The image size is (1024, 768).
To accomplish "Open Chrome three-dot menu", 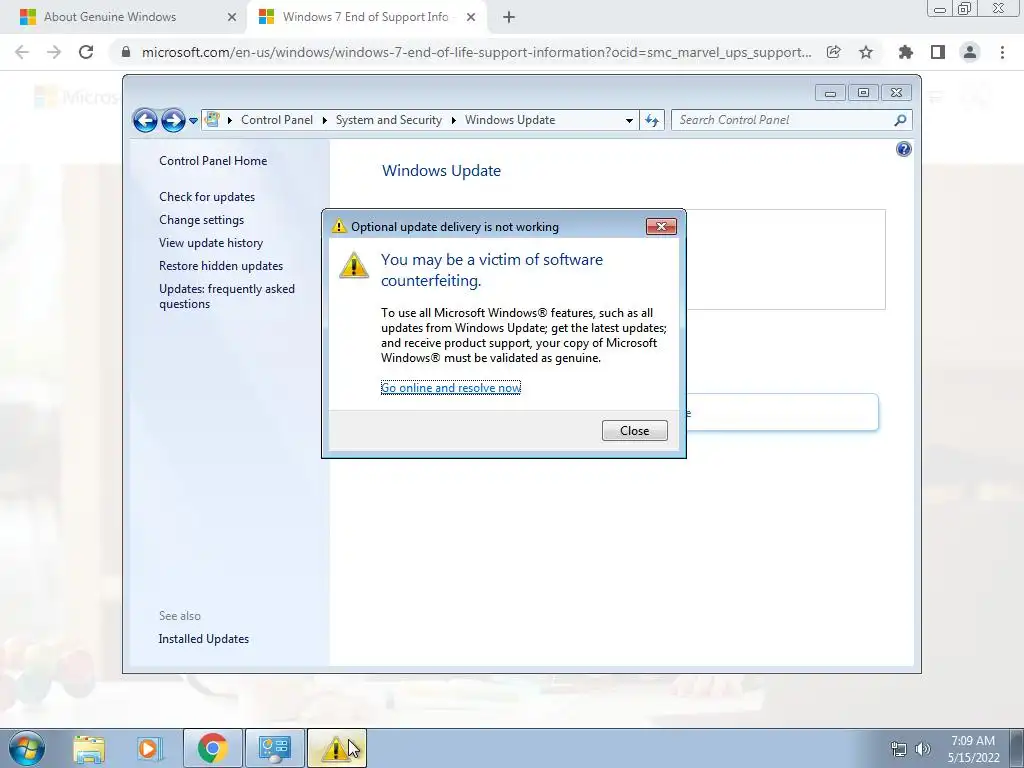I will pos(1002,52).
